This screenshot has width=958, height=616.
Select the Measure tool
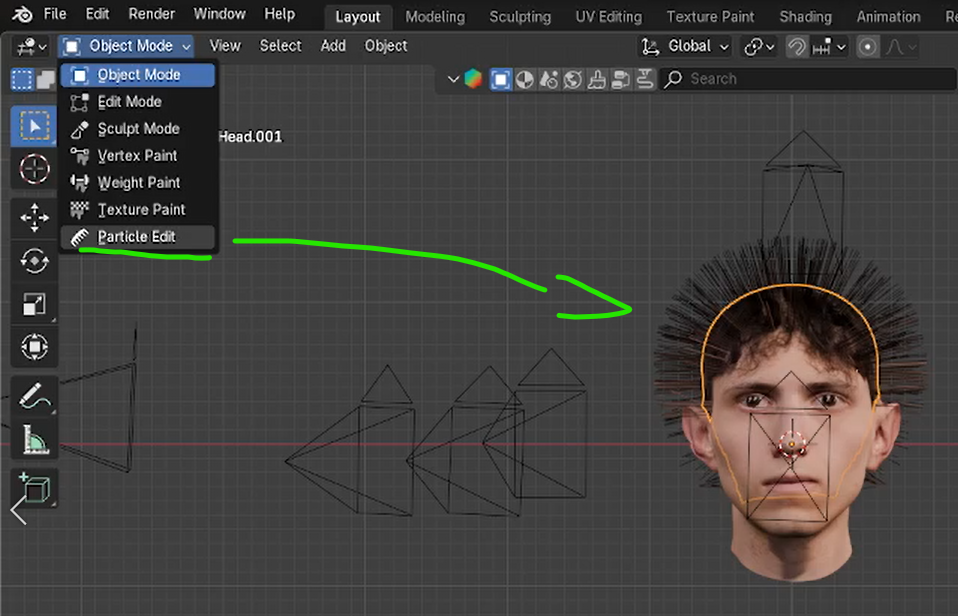click(34, 440)
